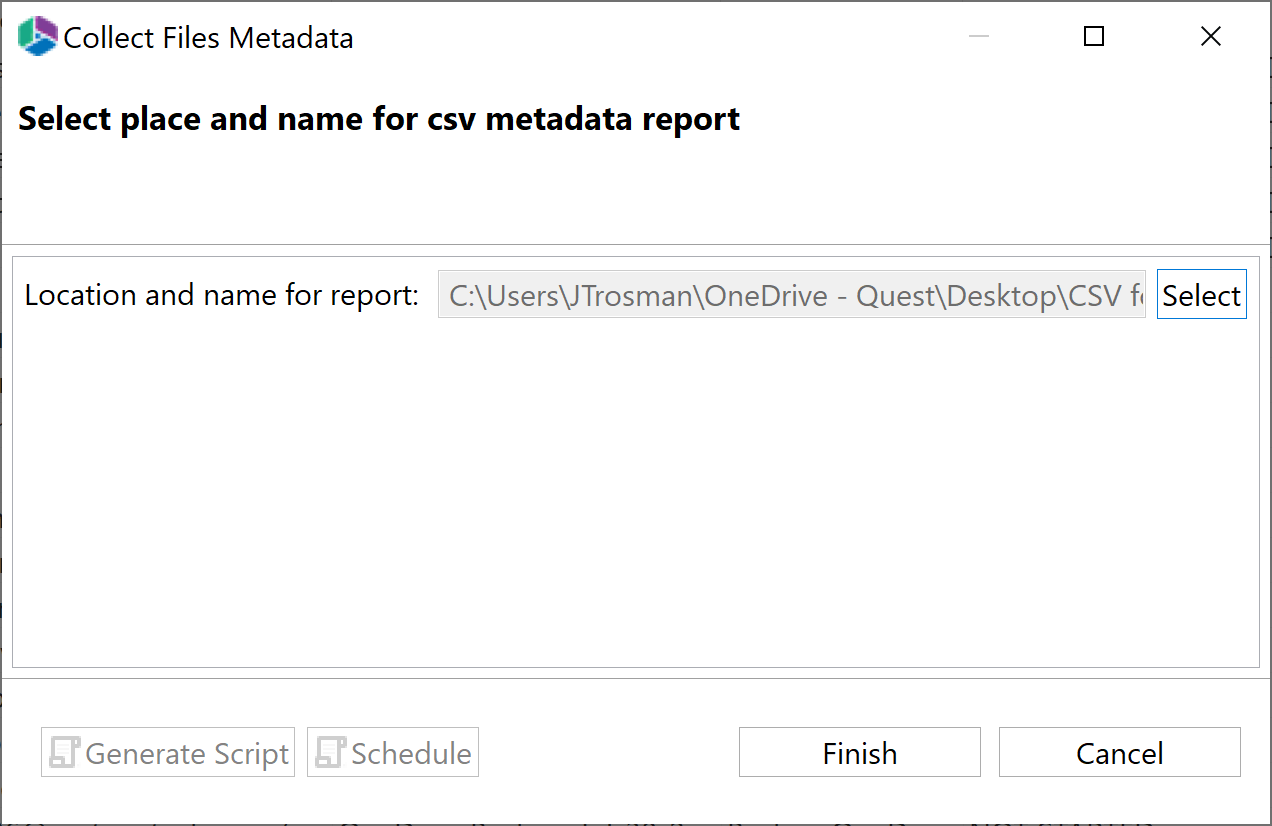Click the Schedule button
Image resolution: width=1272 pixels, height=826 pixels.
pos(392,752)
